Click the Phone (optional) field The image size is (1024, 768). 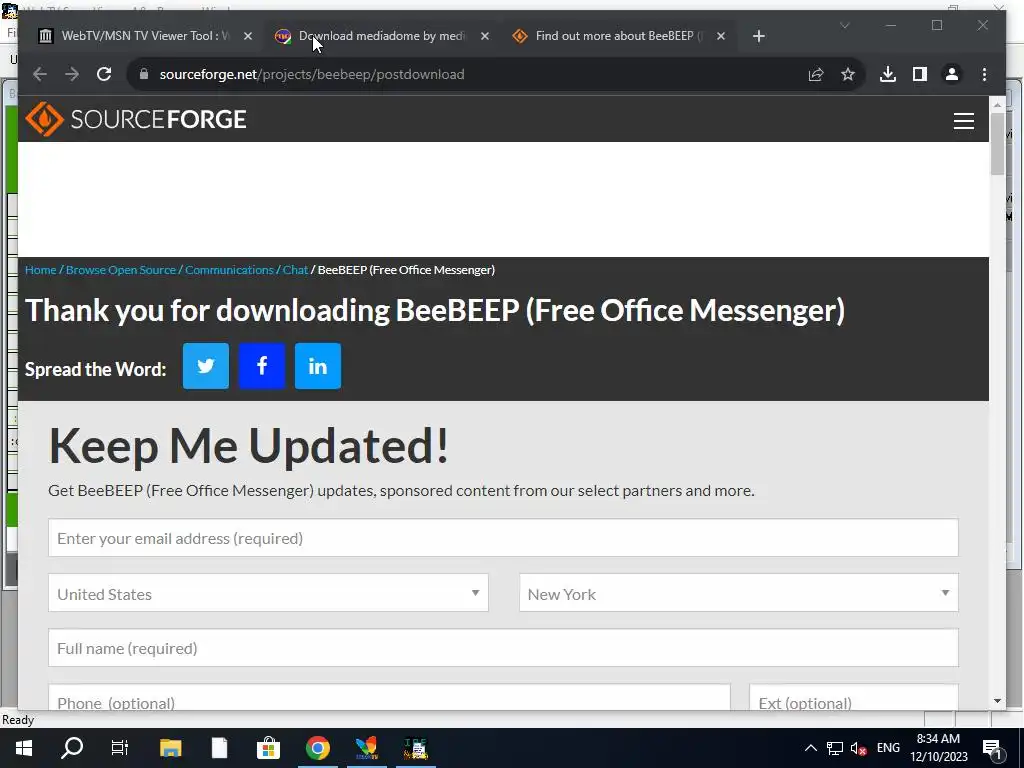coord(389,697)
